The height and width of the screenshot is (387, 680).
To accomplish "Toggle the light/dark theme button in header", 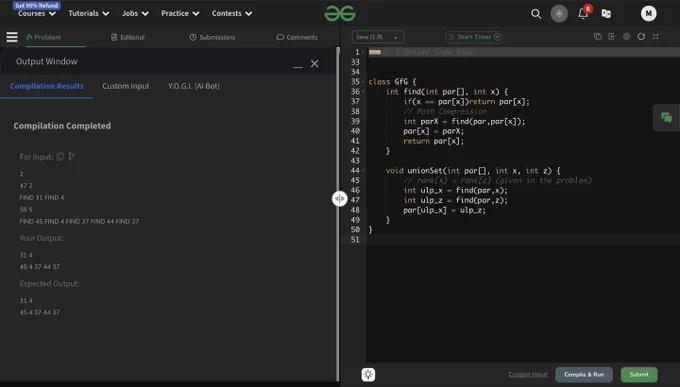I will pos(559,14).
